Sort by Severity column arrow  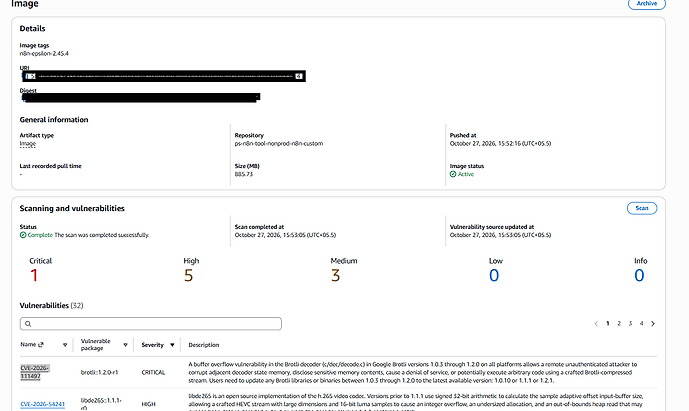[172, 345]
